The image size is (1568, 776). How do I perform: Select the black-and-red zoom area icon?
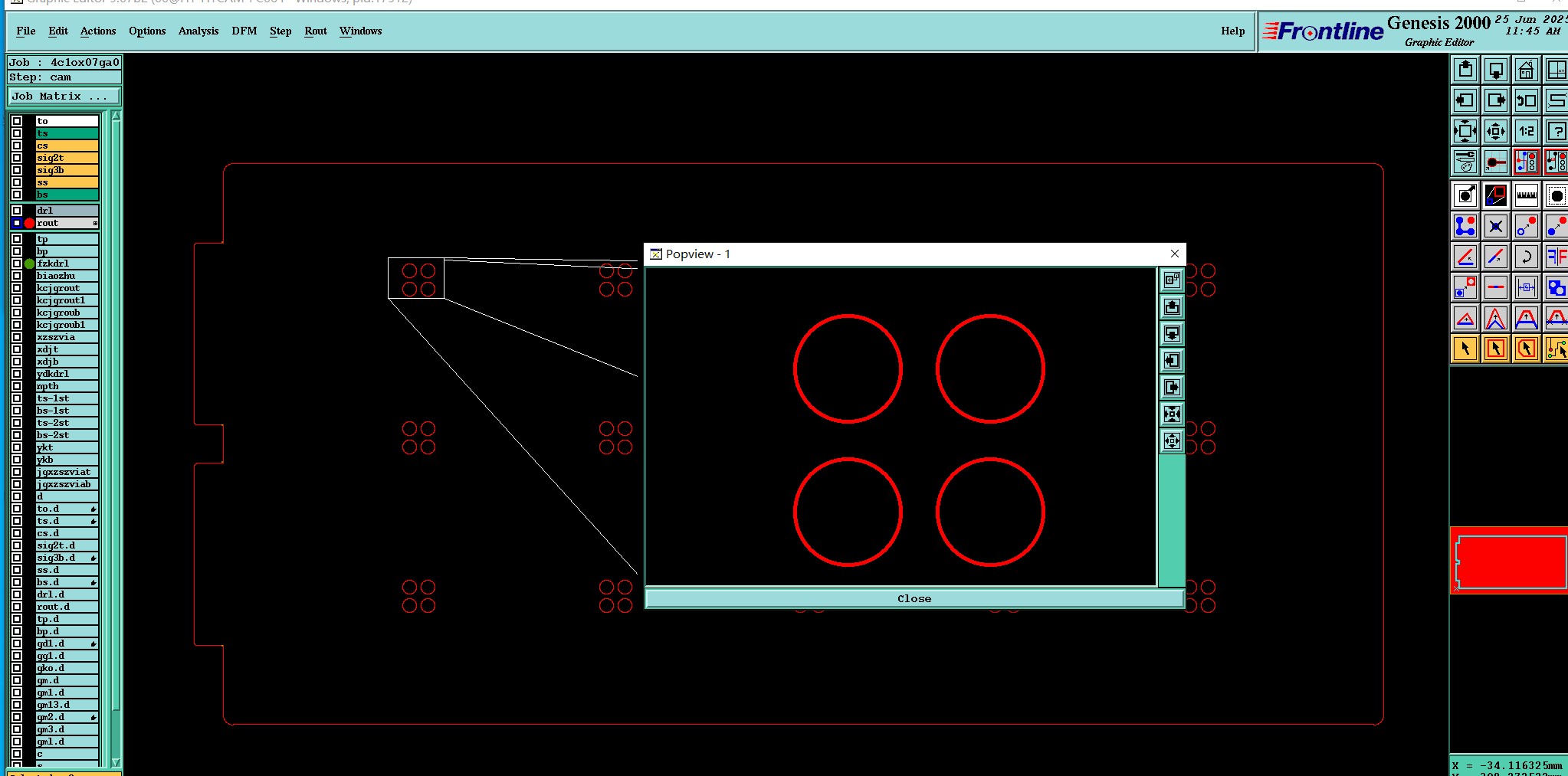pyautogui.click(x=1496, y=195)
